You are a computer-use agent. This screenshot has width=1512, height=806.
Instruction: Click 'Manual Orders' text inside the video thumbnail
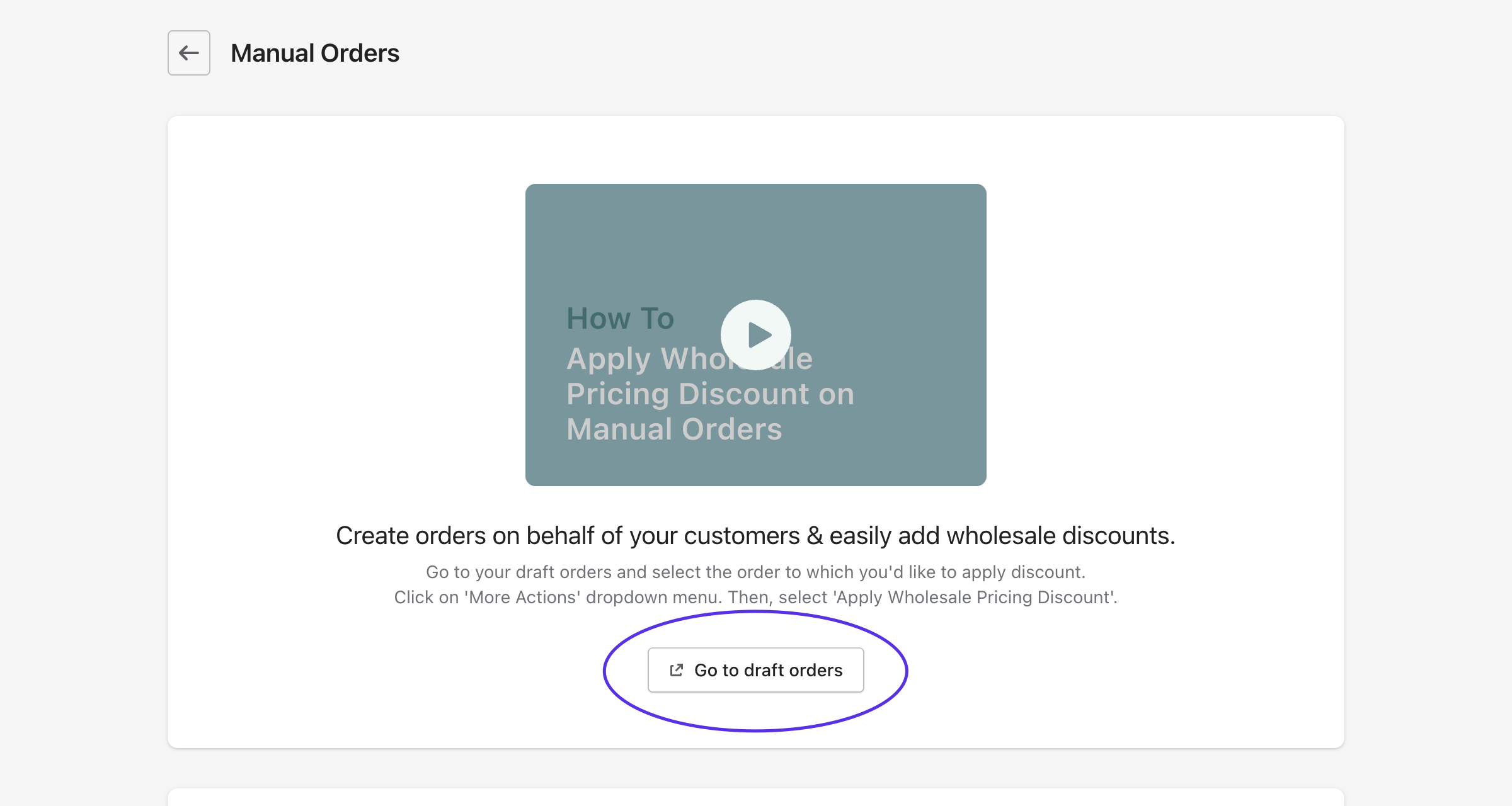(674, 429)
